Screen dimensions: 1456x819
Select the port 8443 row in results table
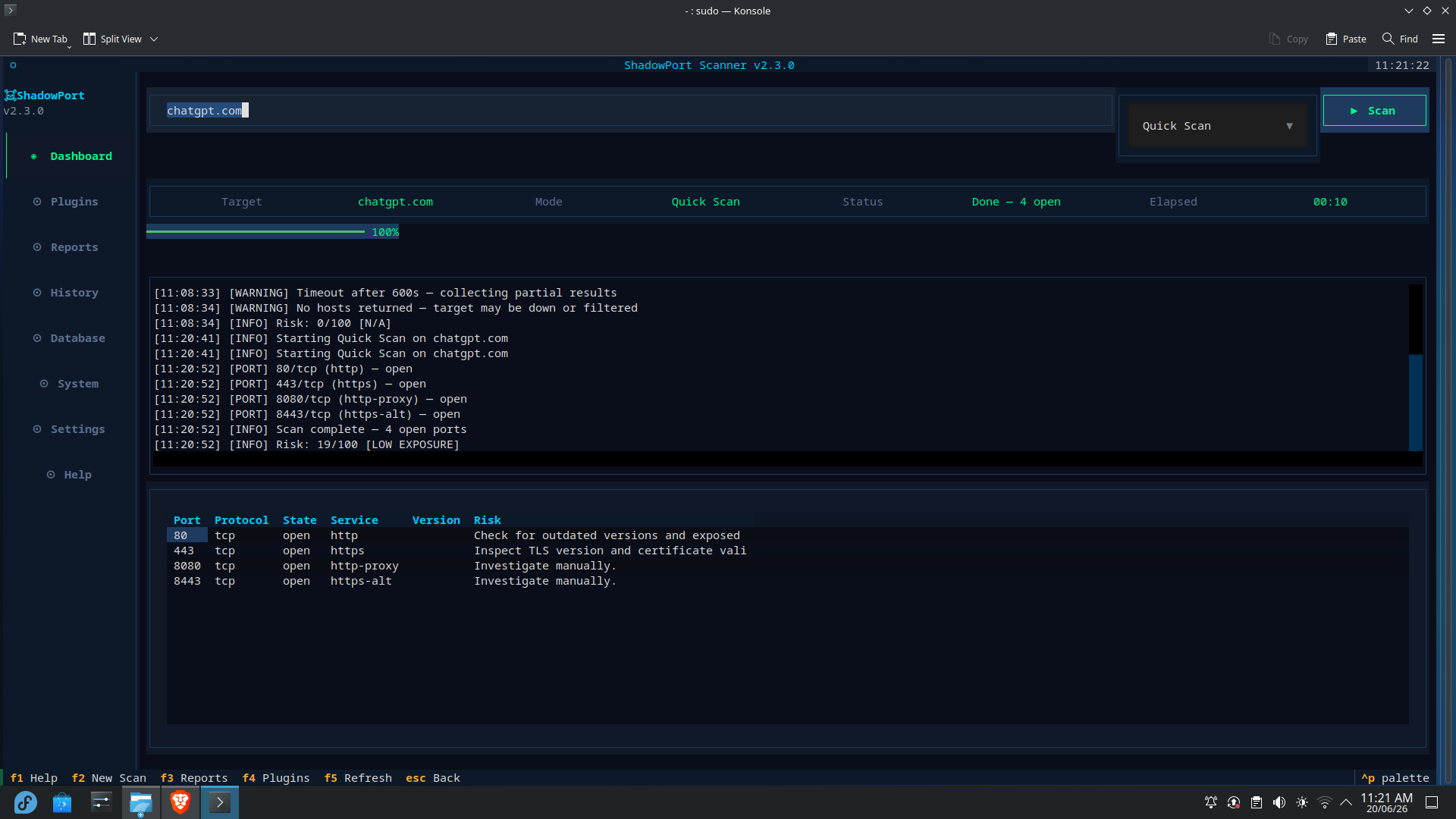click(788, 581)
